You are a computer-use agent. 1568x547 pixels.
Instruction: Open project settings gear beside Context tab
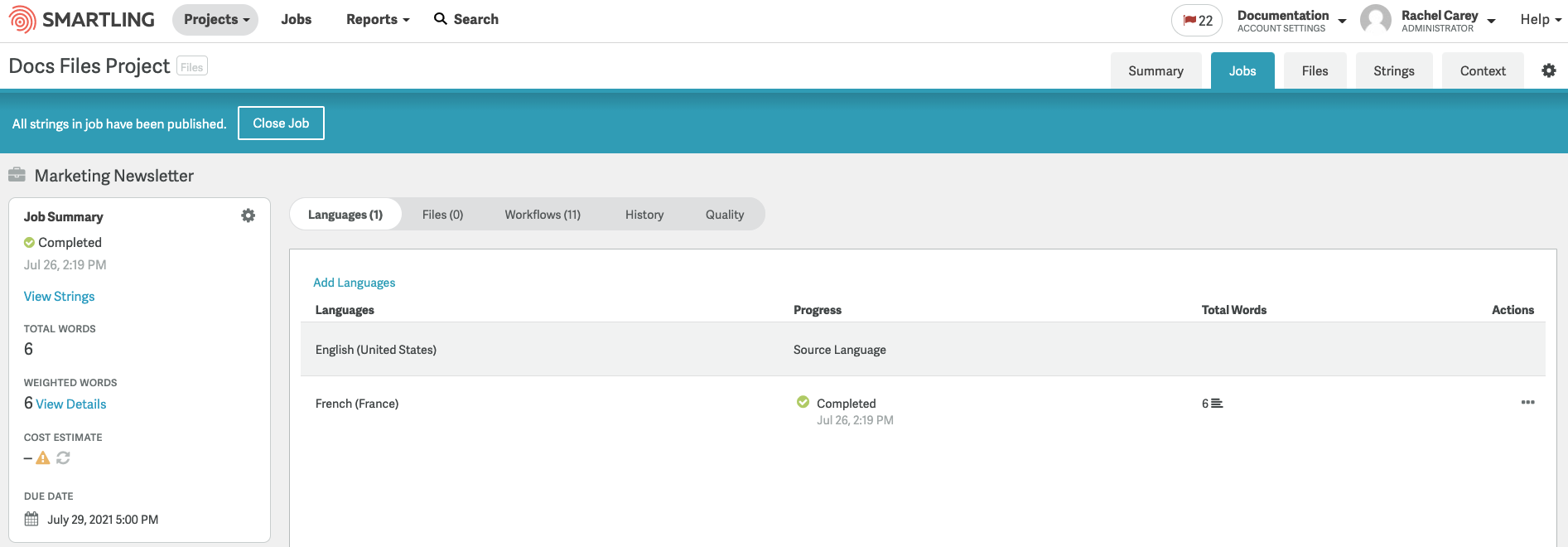point(1548,70)
